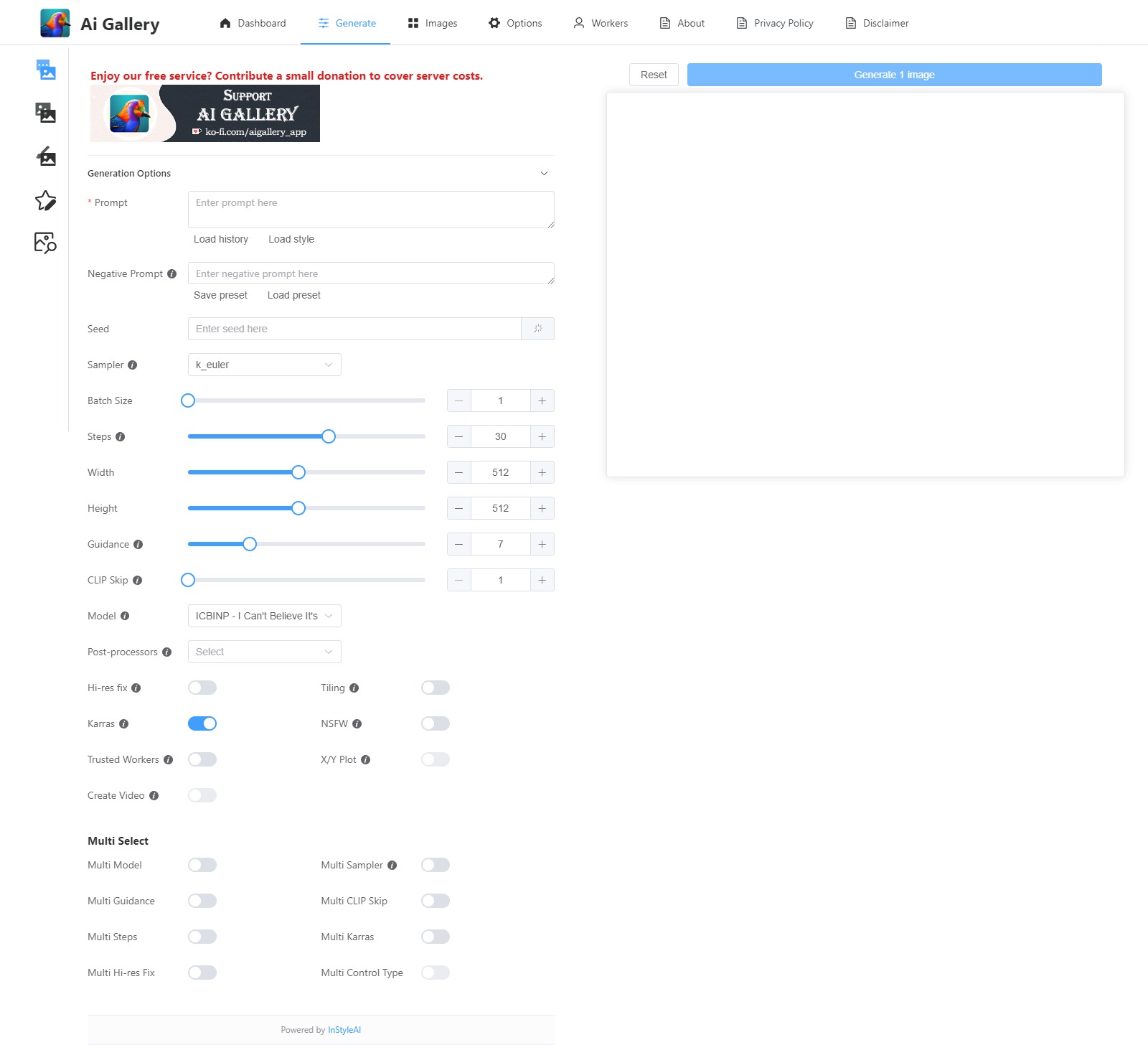Enable the NSFW switch
1148x1045 pixels.
(436, 723)
